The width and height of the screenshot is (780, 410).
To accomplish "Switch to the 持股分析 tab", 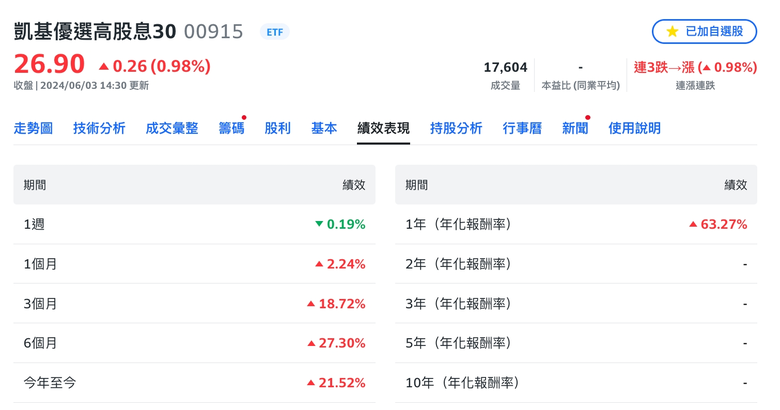I will pos(456,128).
